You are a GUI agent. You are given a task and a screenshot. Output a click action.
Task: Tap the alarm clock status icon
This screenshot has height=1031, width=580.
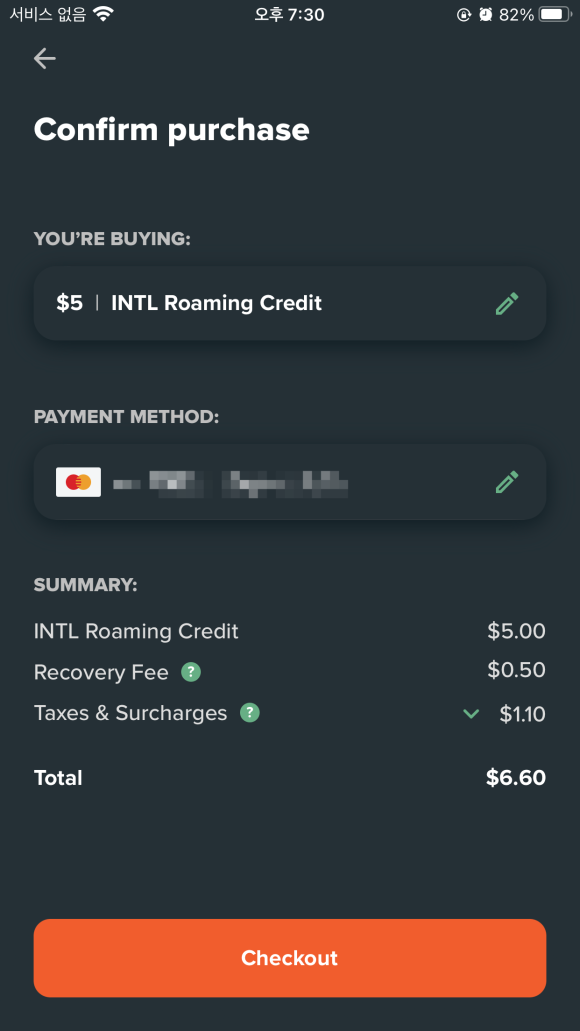pyautogui.click(x=486, y=14)
